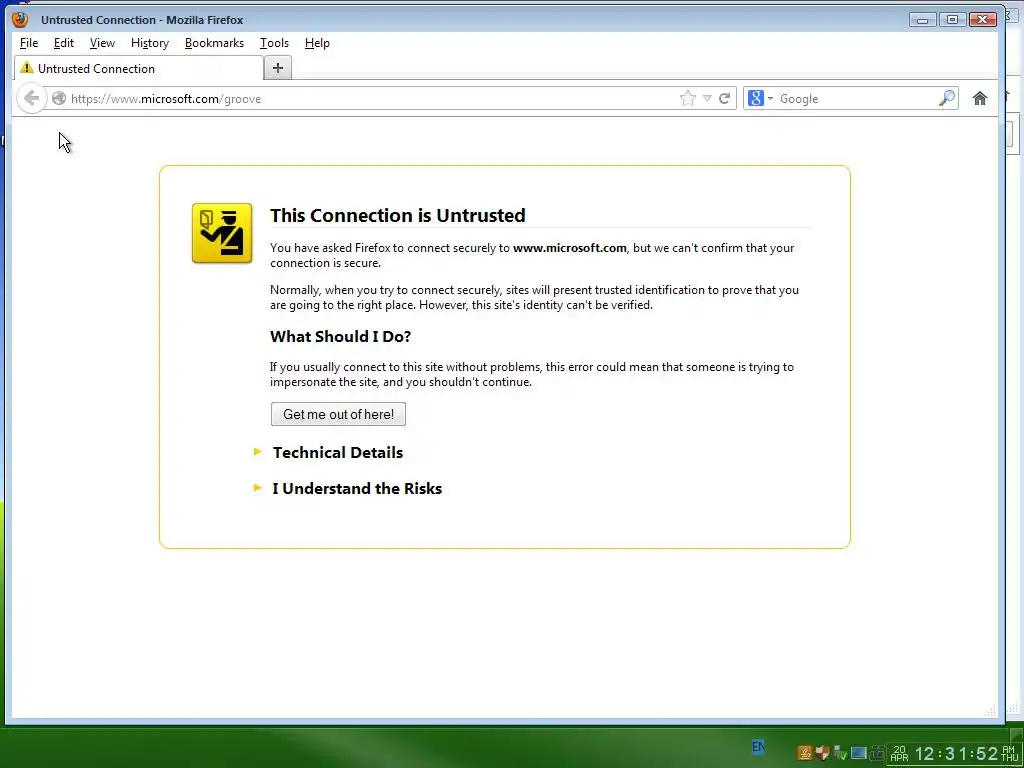Open the Bookmarks menu
The image size is (1024, 768).
pyautogui.click(x=214, y=43)
